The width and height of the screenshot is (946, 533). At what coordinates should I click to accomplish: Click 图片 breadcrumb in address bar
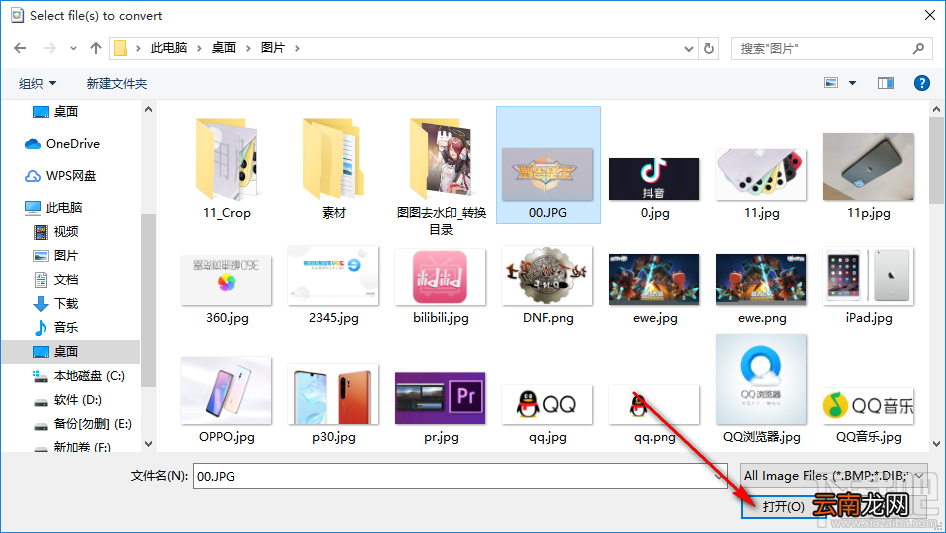273,48
